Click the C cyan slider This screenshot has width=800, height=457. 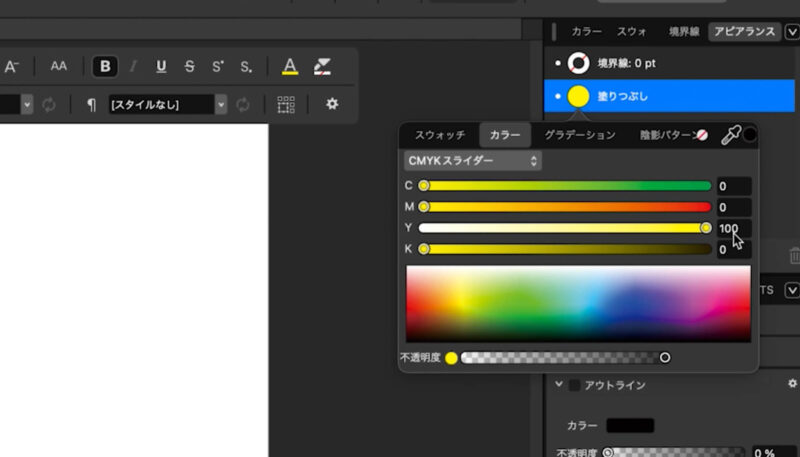pyautogui.click(x=565, y=186)
